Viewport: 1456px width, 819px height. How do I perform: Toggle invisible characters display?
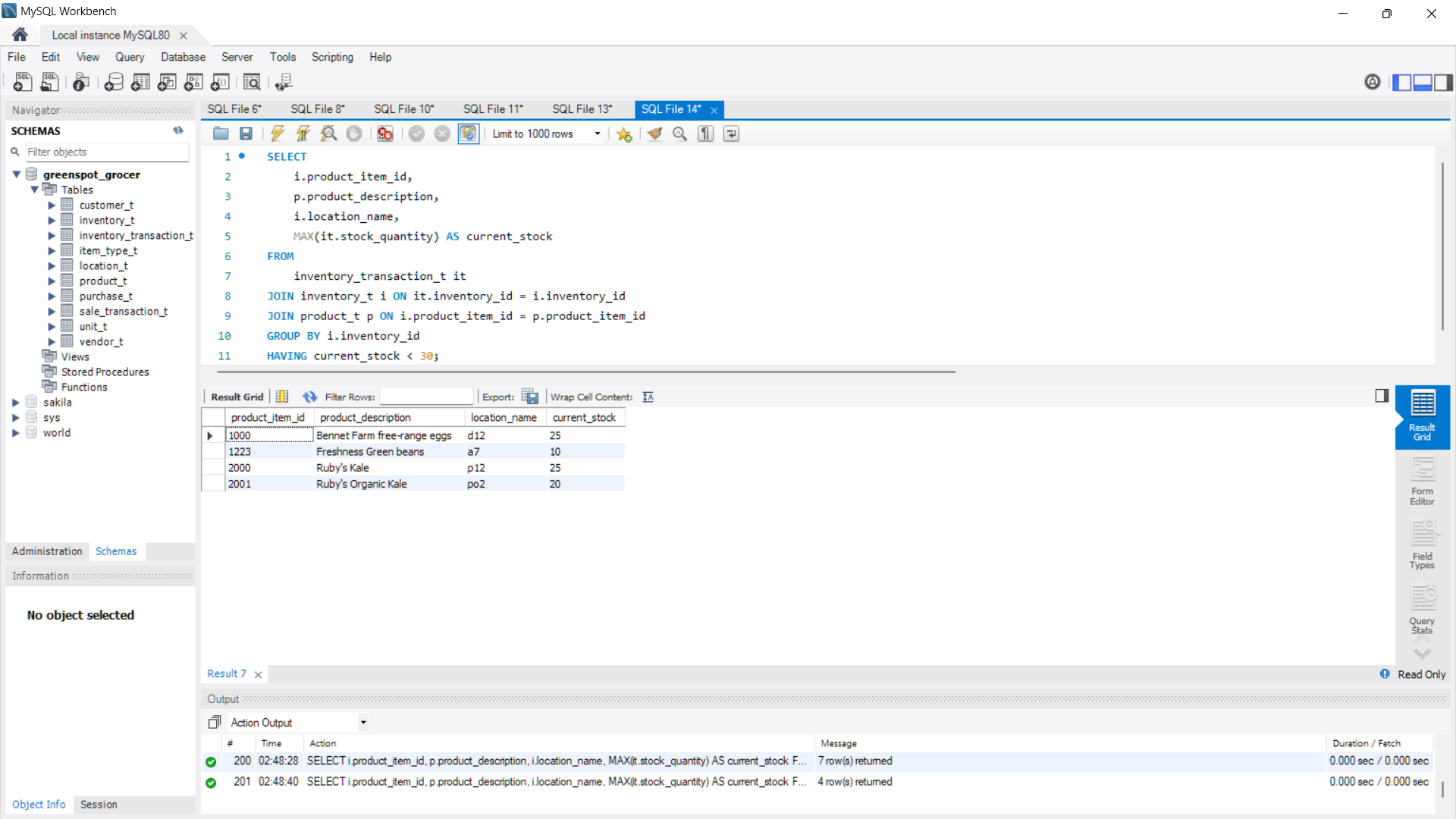(x=706, y=133)
